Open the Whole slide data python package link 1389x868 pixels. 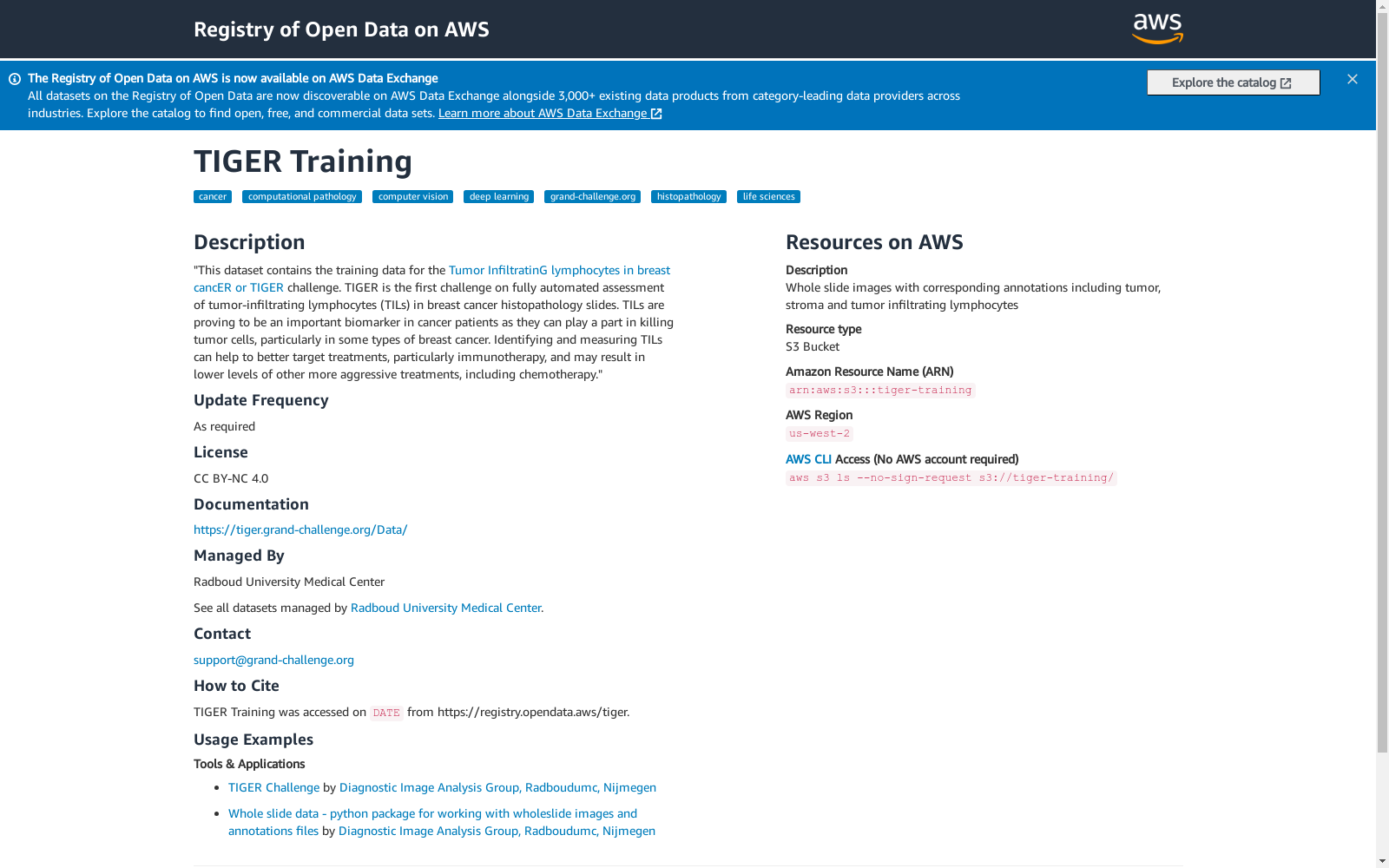pos(432,814)
